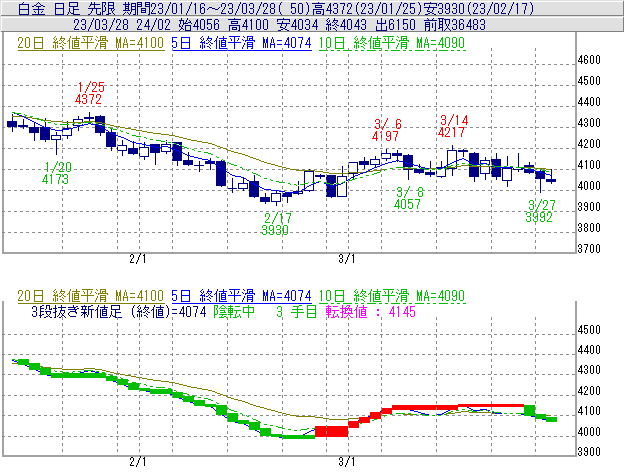
Task: Click the 3/27 3992 low price label
Action: [x=540, y=211]
